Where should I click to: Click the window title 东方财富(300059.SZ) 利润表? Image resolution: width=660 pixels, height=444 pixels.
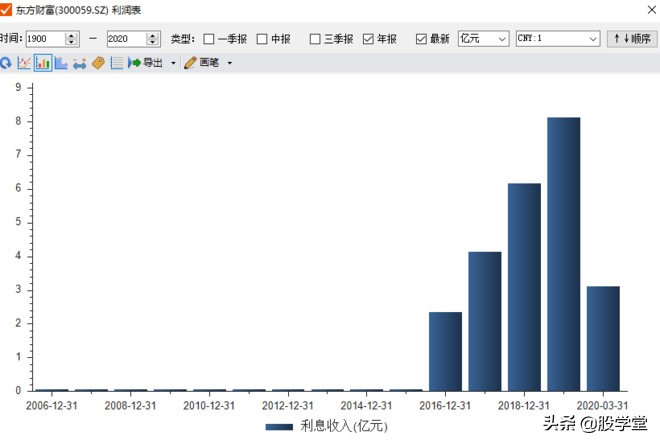[78, 10]
